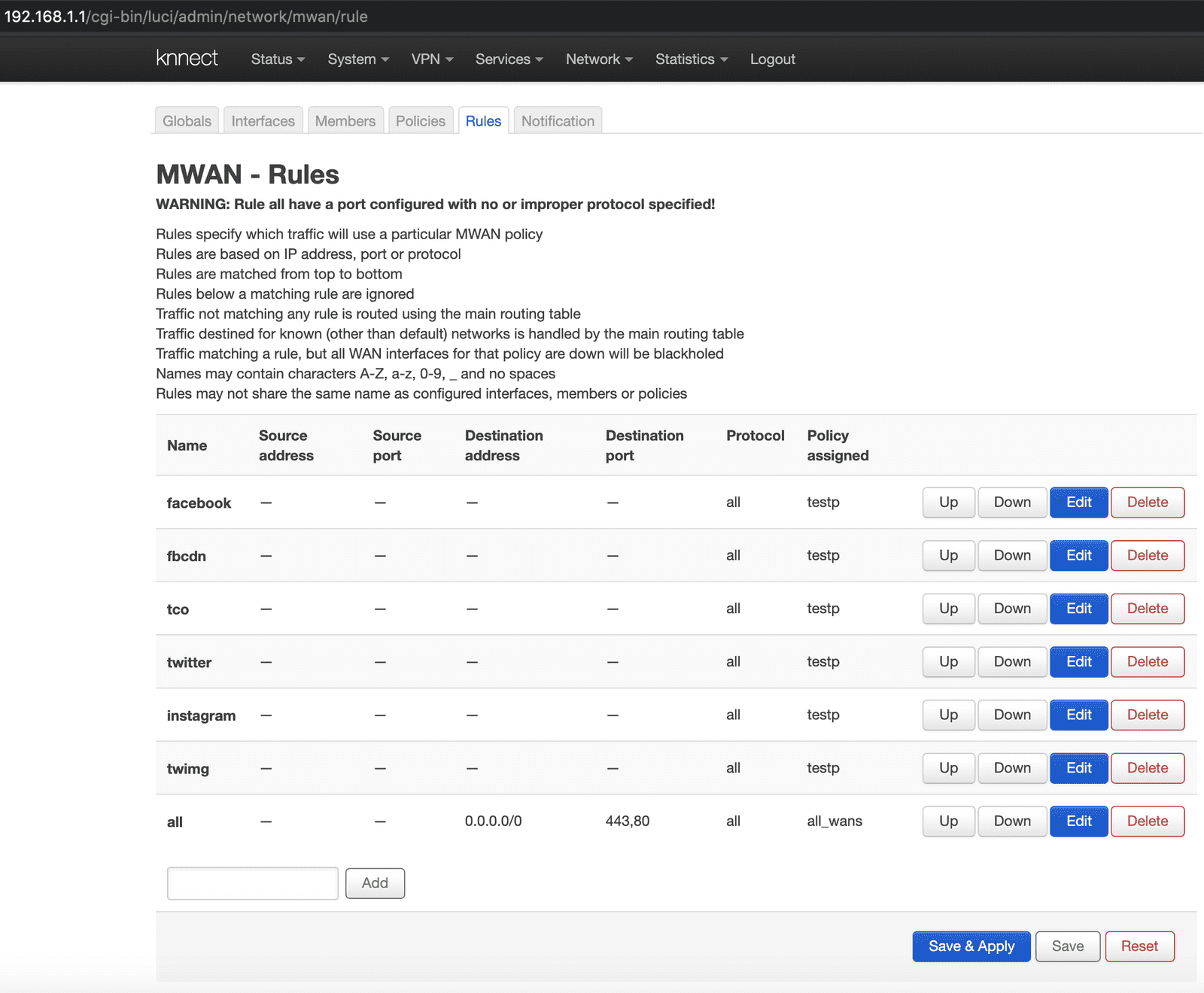The height and width of the screenshot is (993, 1204).
Task: Expand the Network menu
Action: point(597,59)
